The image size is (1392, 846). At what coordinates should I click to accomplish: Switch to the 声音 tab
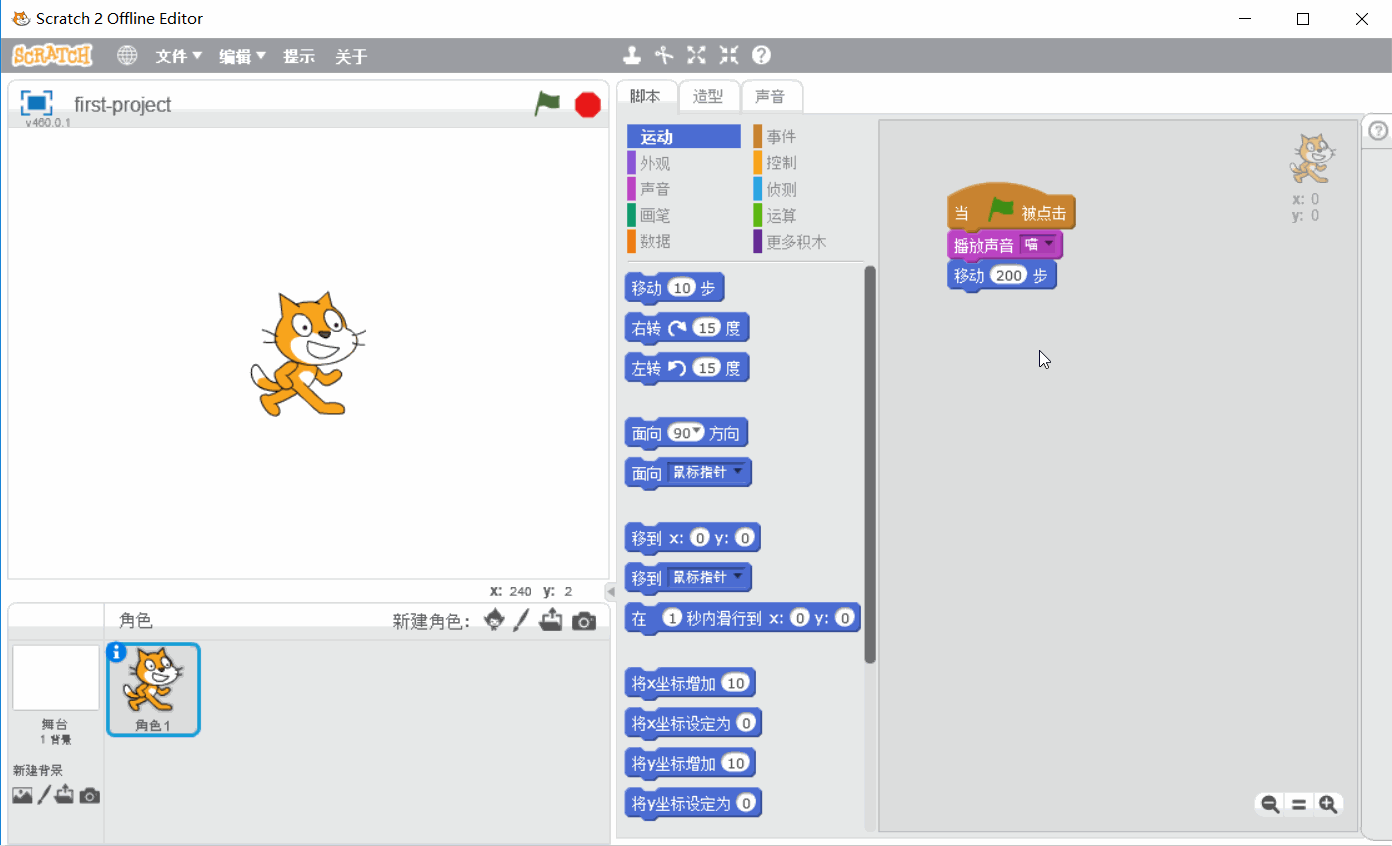coord(770,96)
